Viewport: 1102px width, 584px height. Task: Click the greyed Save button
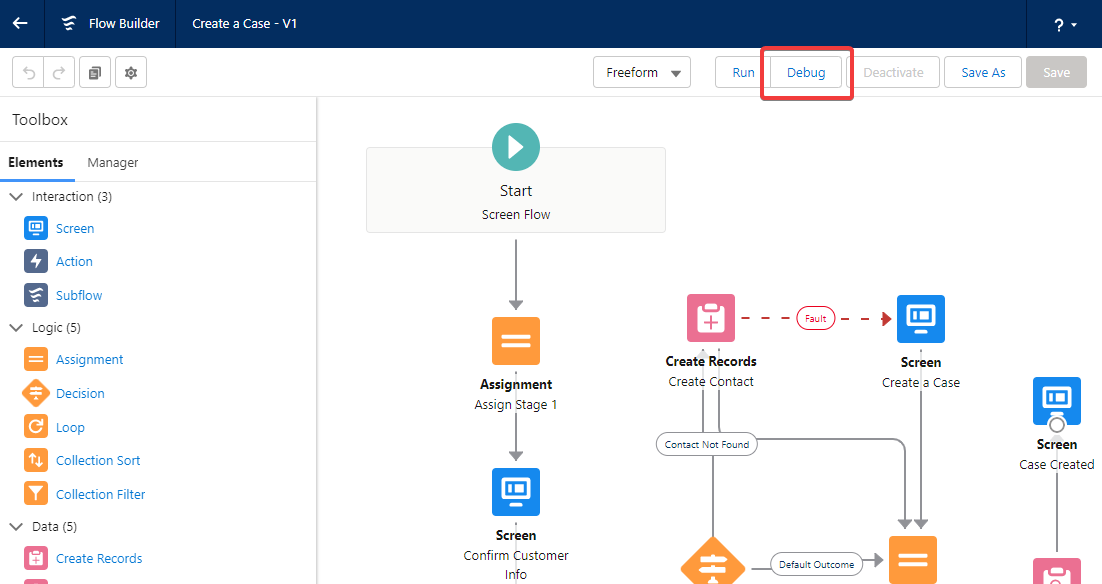[1056, 72]
